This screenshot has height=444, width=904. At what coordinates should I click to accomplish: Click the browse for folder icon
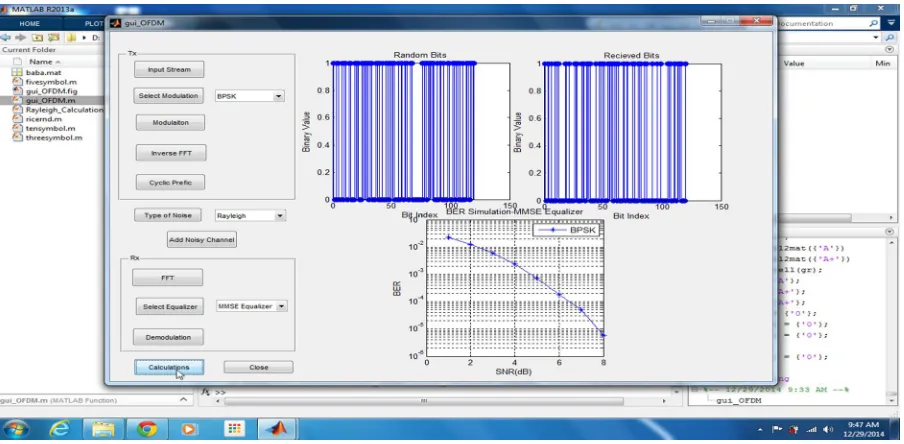[x=54, y=37]
